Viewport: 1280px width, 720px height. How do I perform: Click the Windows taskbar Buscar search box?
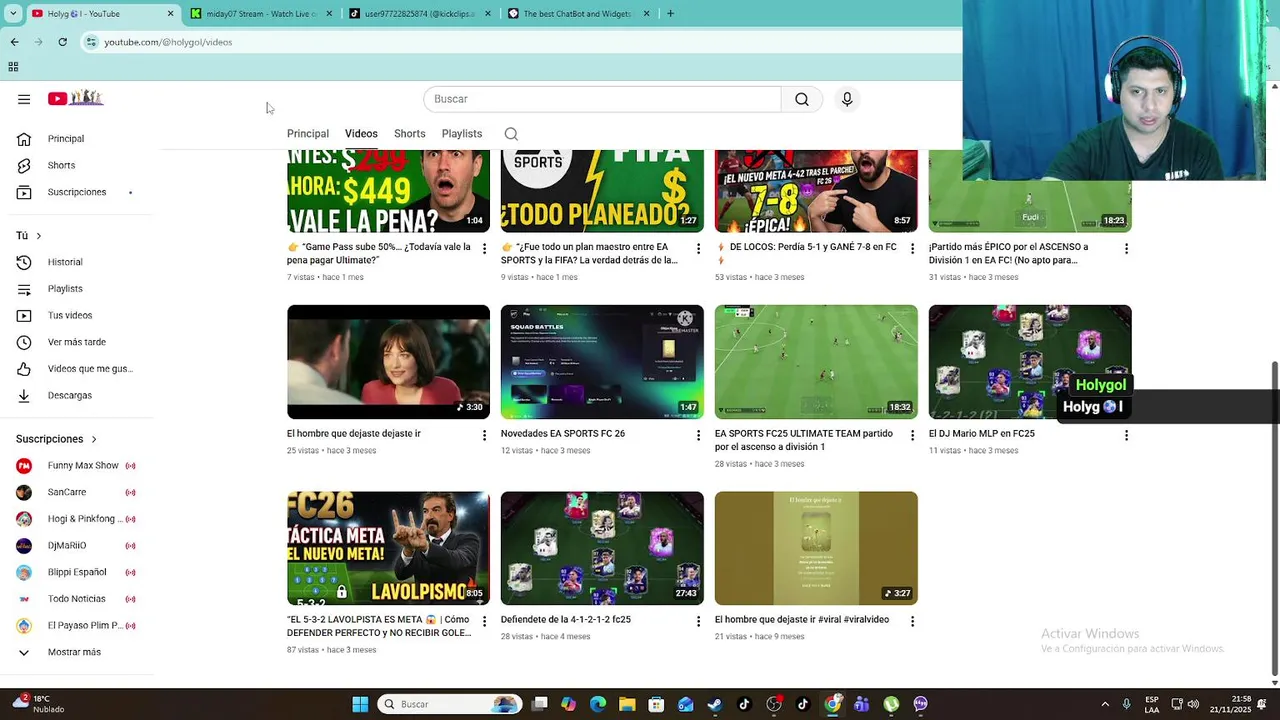pos(451,704)
